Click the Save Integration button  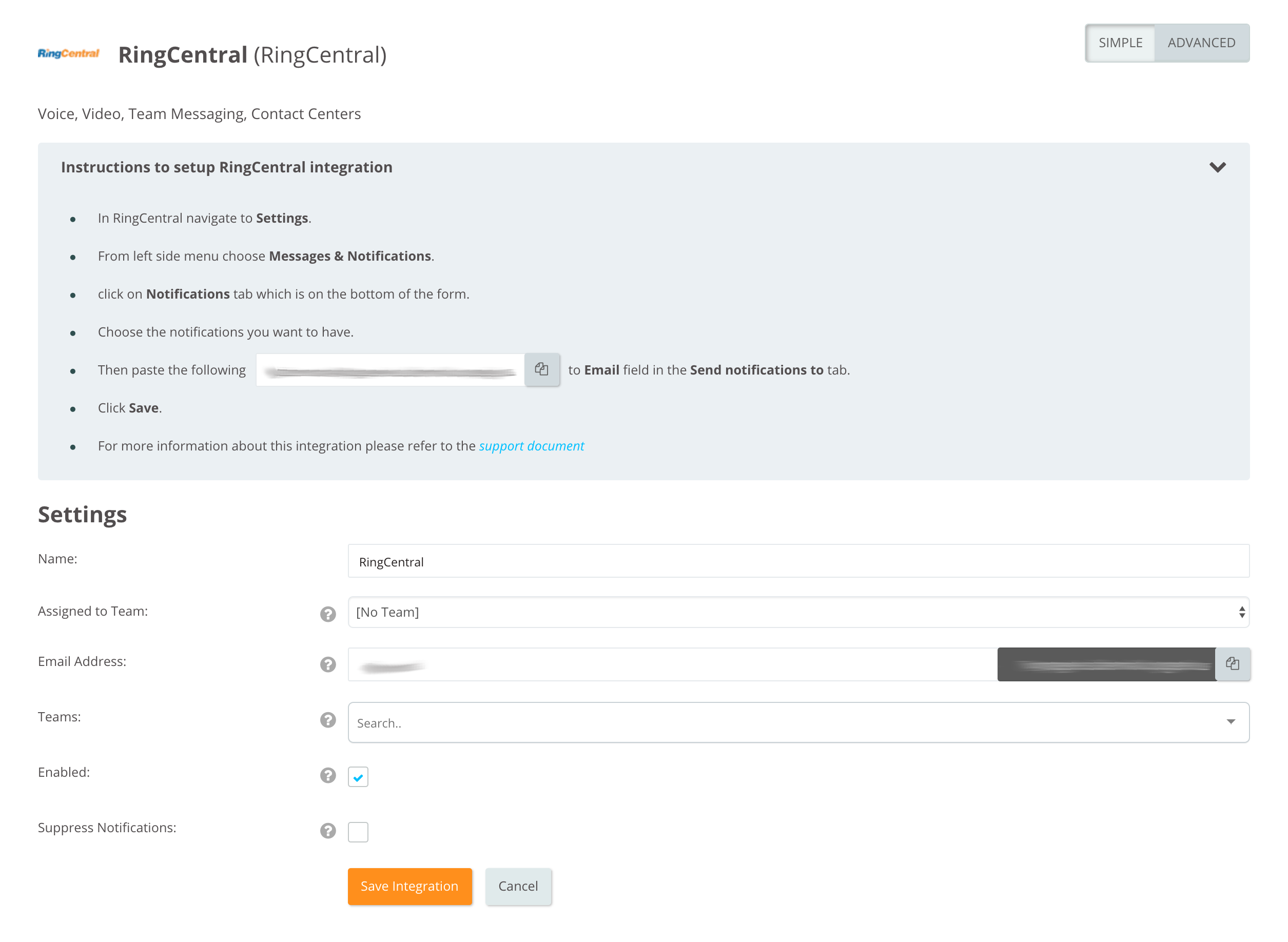pos(409,886)
